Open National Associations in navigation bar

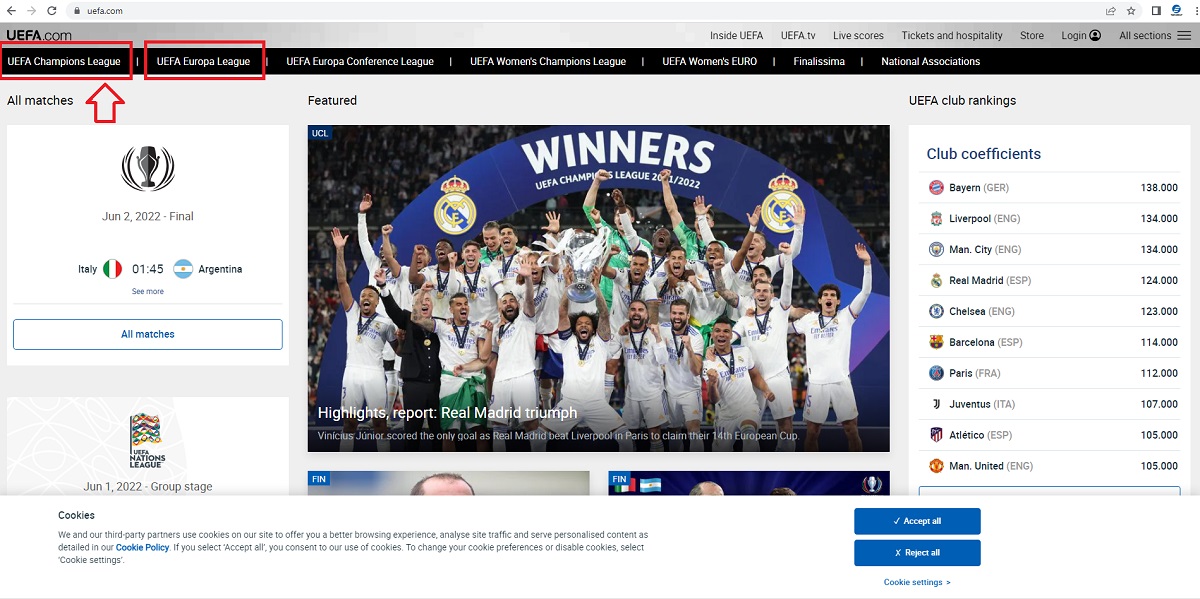(x=931, y=62)
